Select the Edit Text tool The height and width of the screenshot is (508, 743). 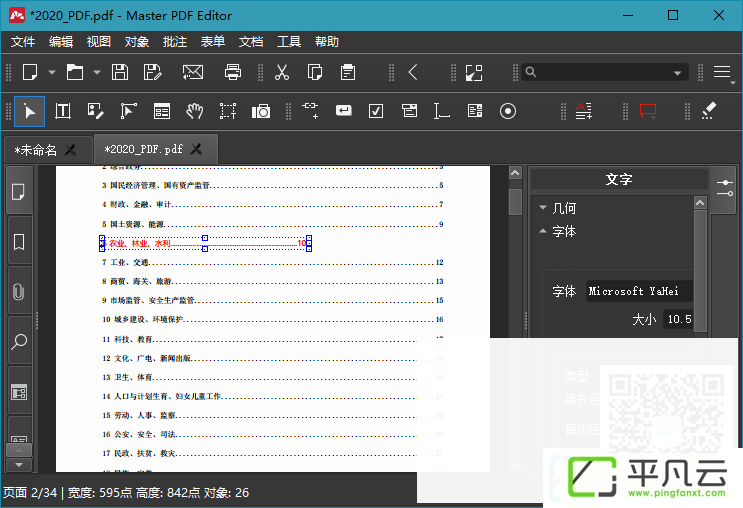click(x=63, y=111)
